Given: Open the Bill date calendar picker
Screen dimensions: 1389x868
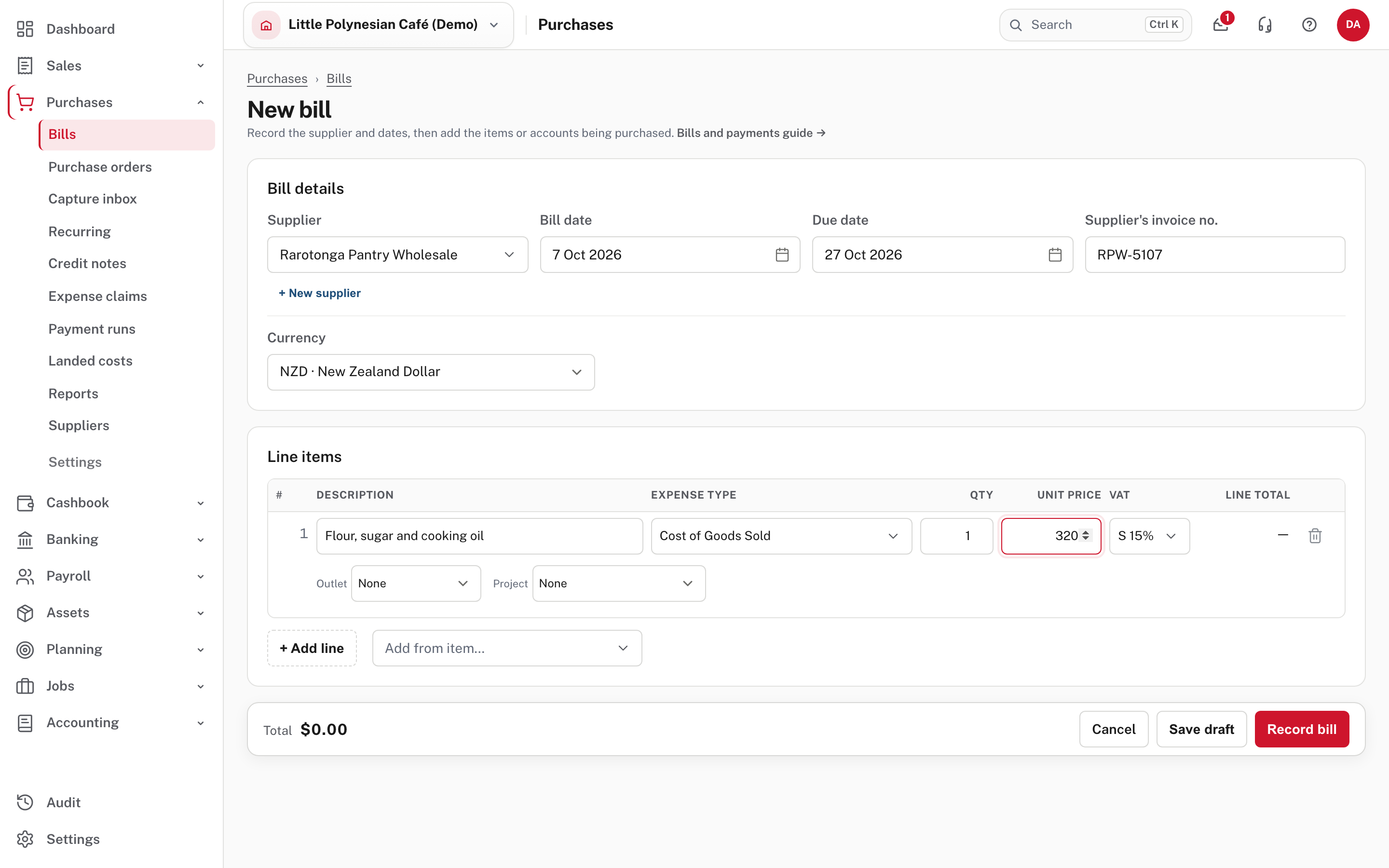Looking at the screenshot, I should 782,254.
